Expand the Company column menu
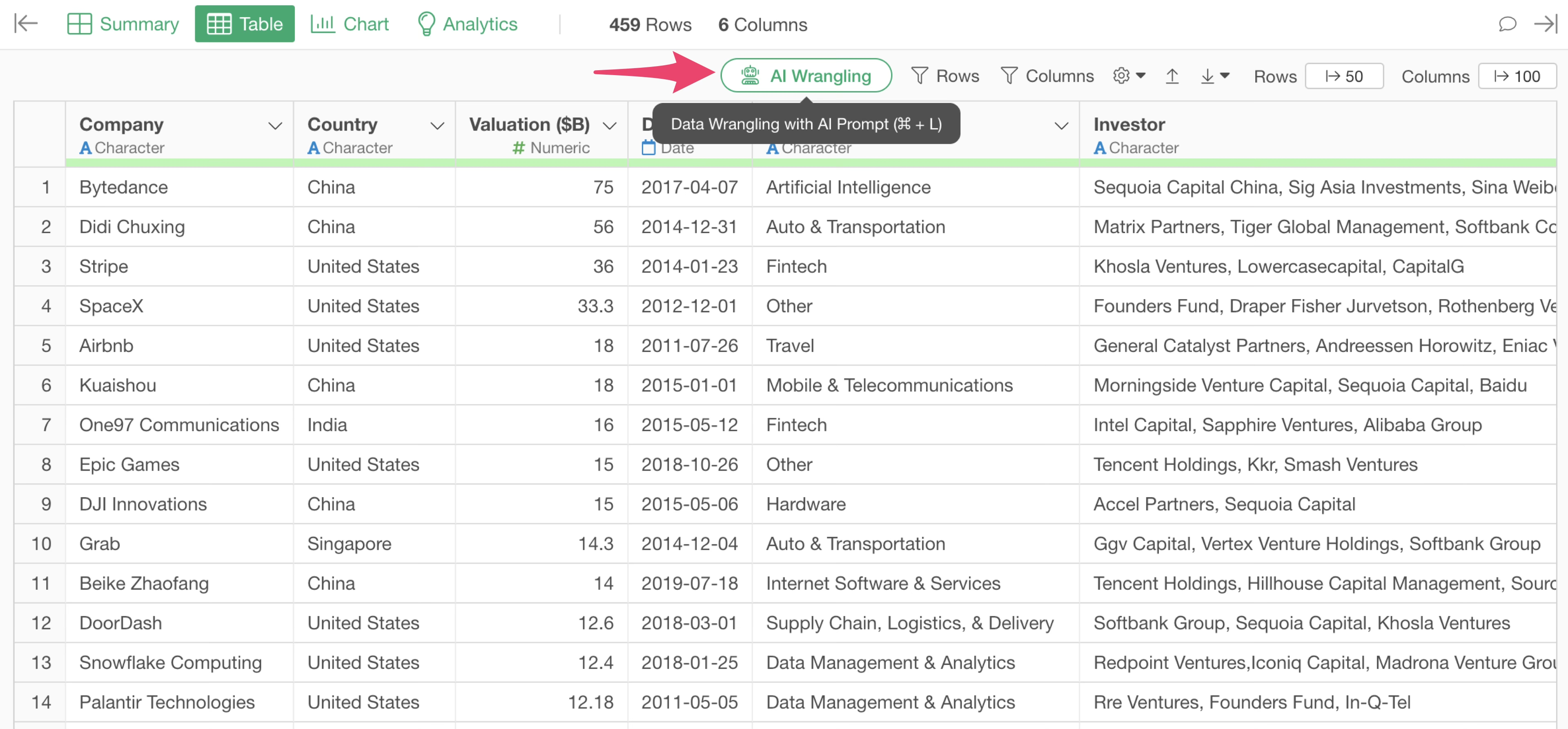1568x729 pixels. pos(275,126)
